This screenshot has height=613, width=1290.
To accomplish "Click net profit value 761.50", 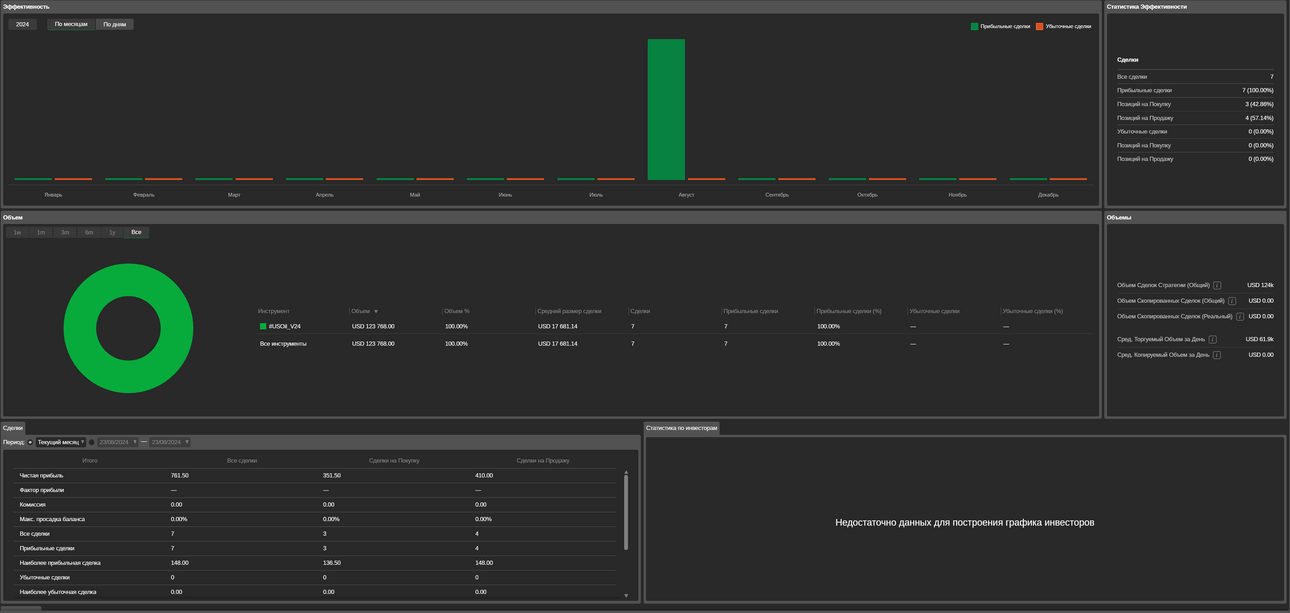I will (x=180, y=475).
